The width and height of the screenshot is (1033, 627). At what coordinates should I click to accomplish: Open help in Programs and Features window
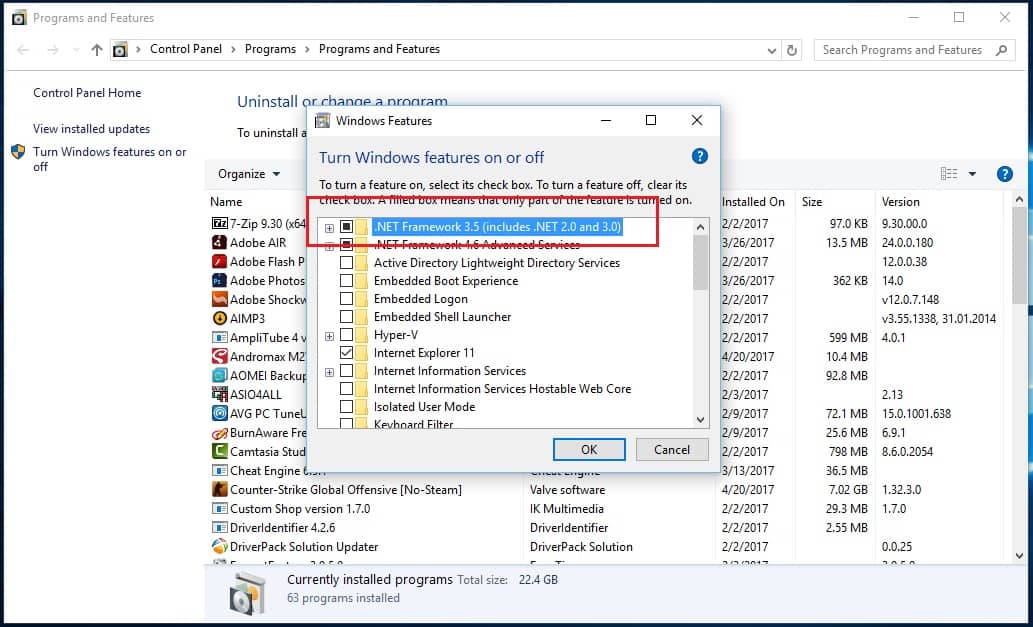coord(1005,174)
